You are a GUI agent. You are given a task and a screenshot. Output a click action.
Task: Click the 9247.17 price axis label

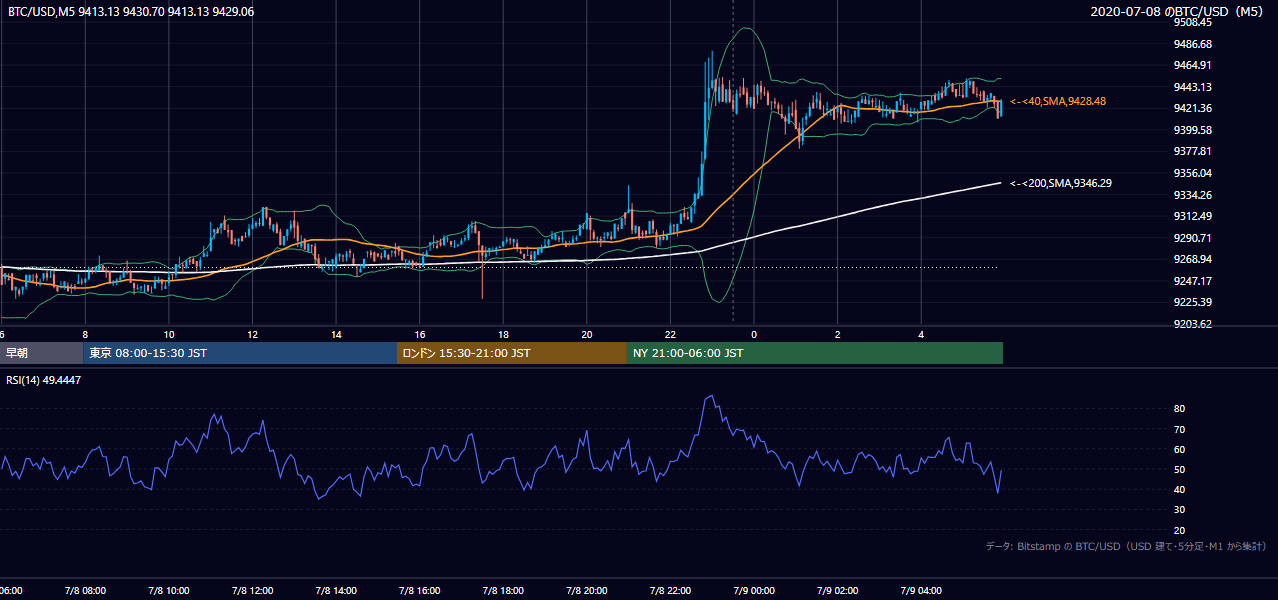point(1193,282)
